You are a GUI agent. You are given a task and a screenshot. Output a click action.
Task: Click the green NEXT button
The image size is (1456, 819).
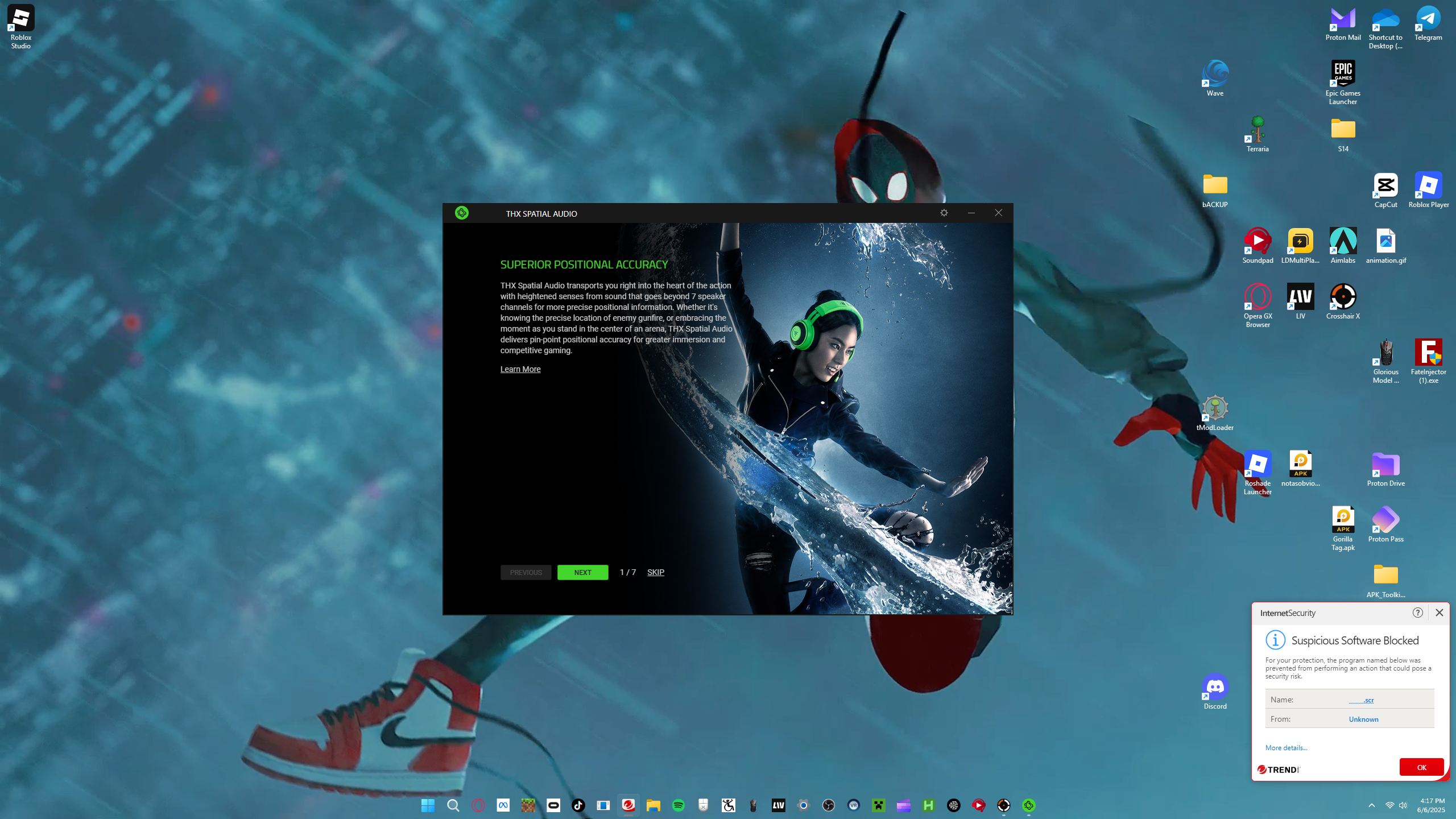[x=582, y=572]
